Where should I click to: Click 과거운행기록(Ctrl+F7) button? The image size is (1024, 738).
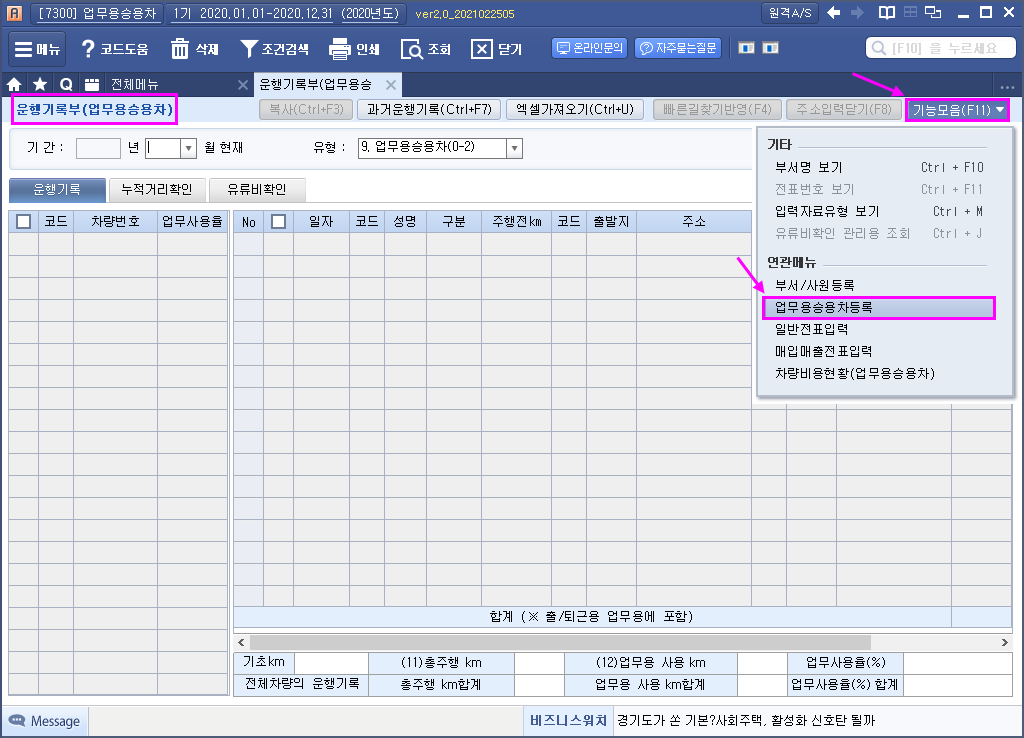click(x=429, y=110)
